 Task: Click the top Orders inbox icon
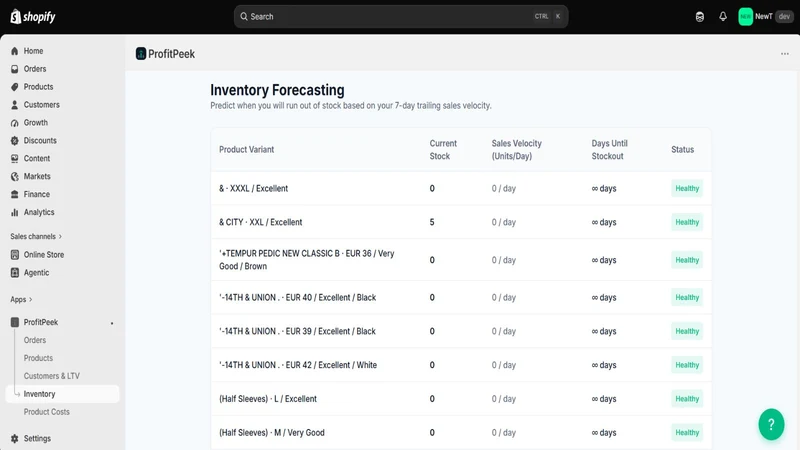point(15,69)
